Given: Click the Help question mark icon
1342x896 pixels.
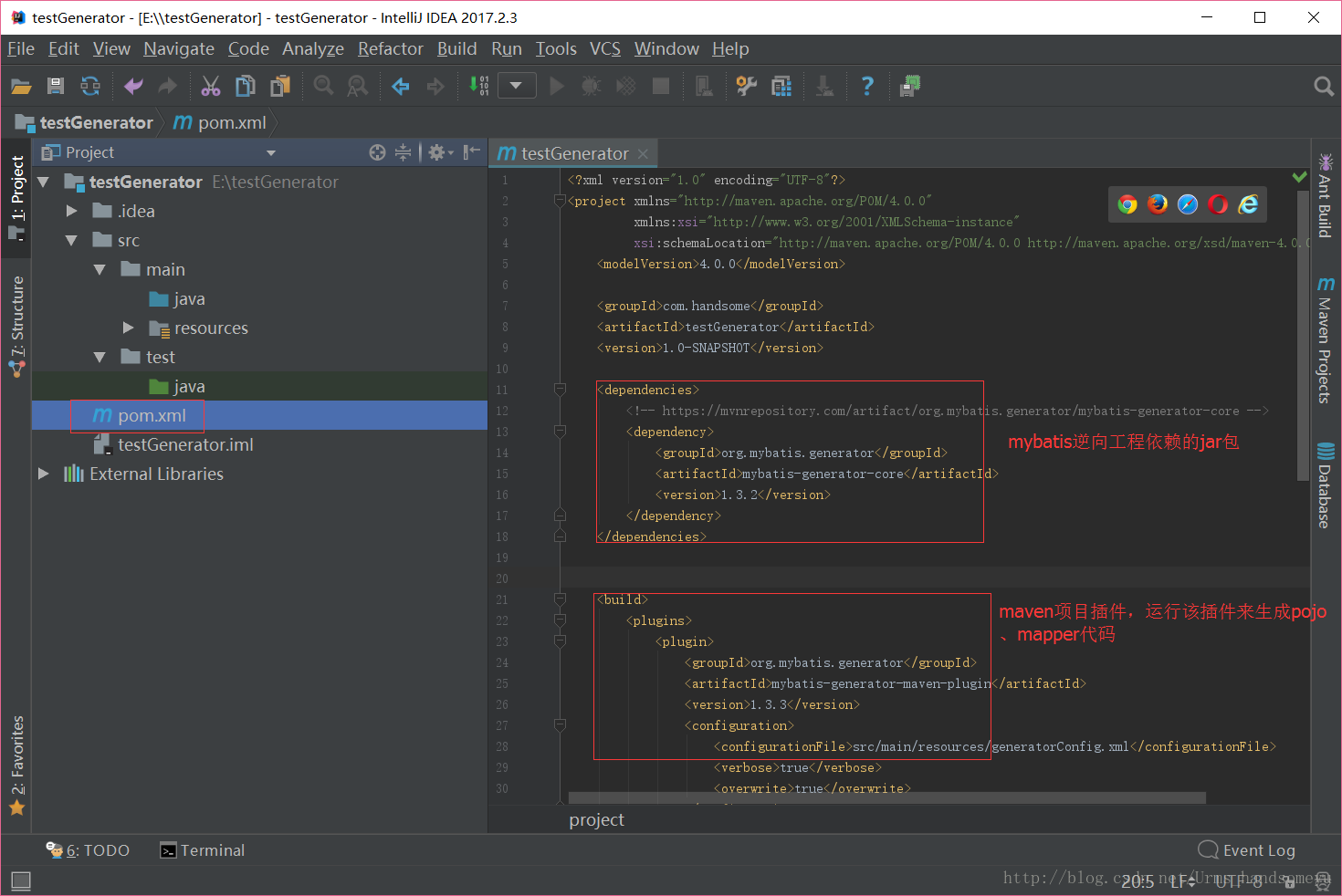Looking at the screenshot, I should [867, 87].
